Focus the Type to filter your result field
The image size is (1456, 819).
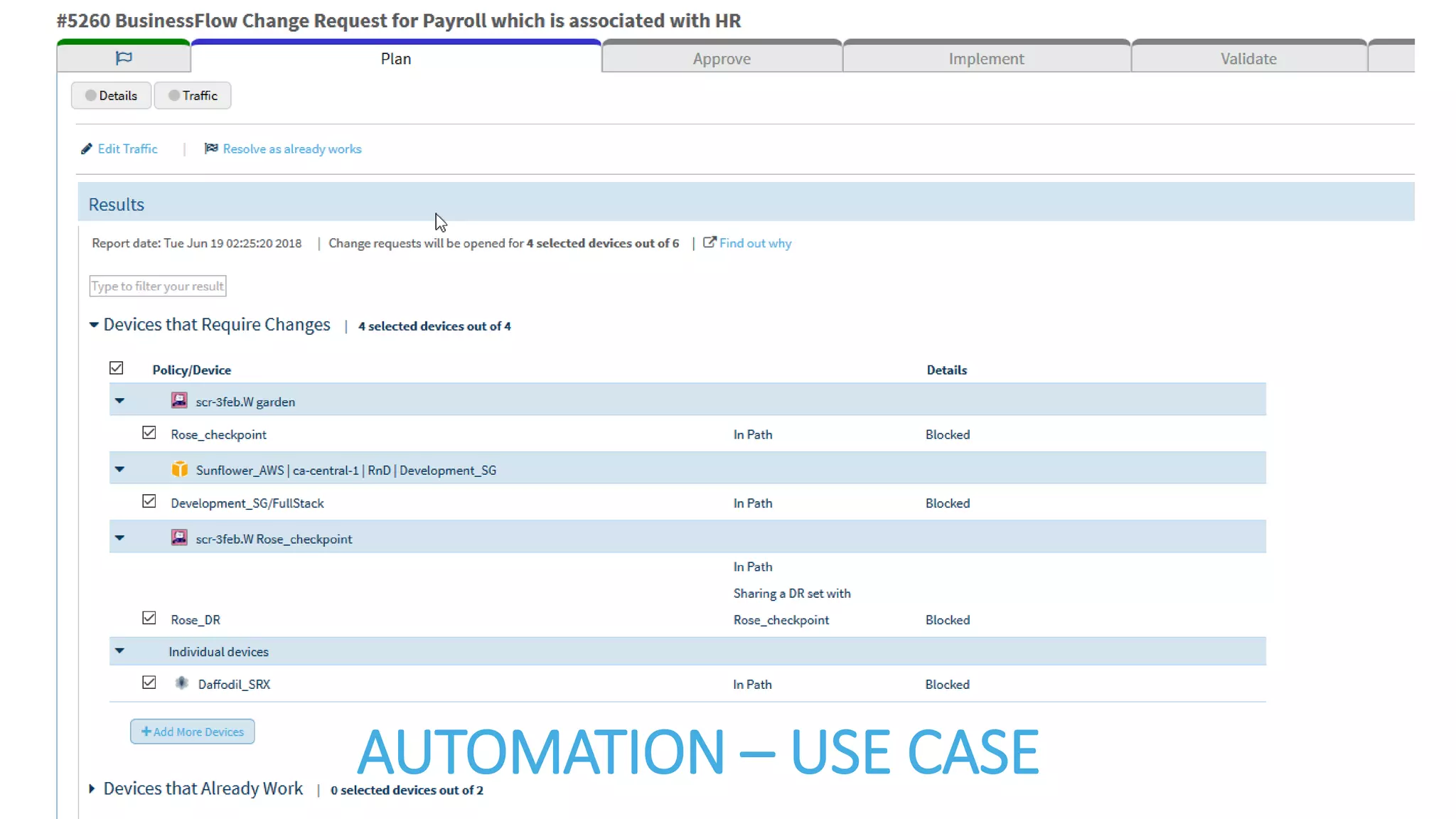(x=158, y=286)
